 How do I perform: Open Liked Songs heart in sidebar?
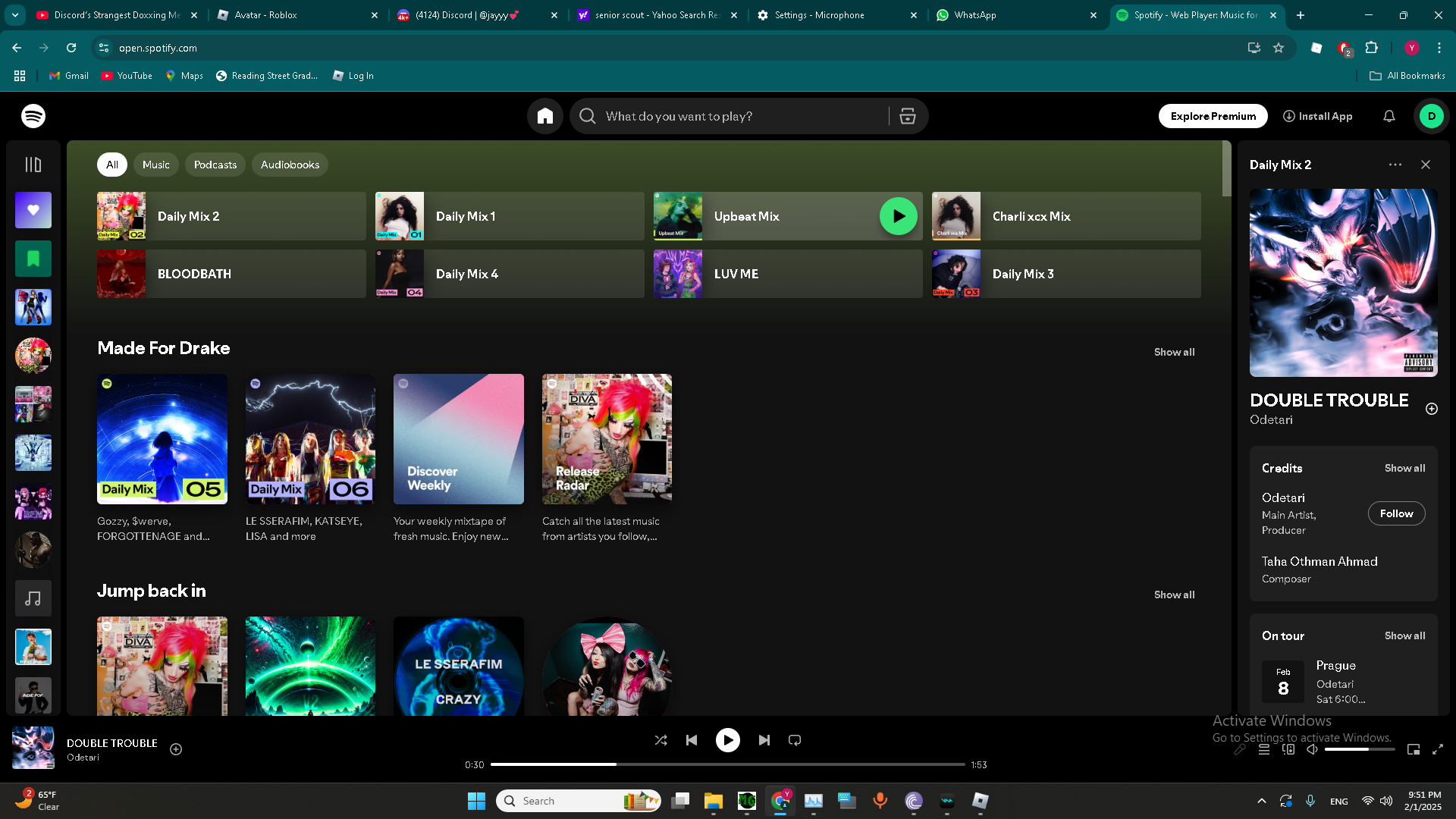click(x=33, y=210)
